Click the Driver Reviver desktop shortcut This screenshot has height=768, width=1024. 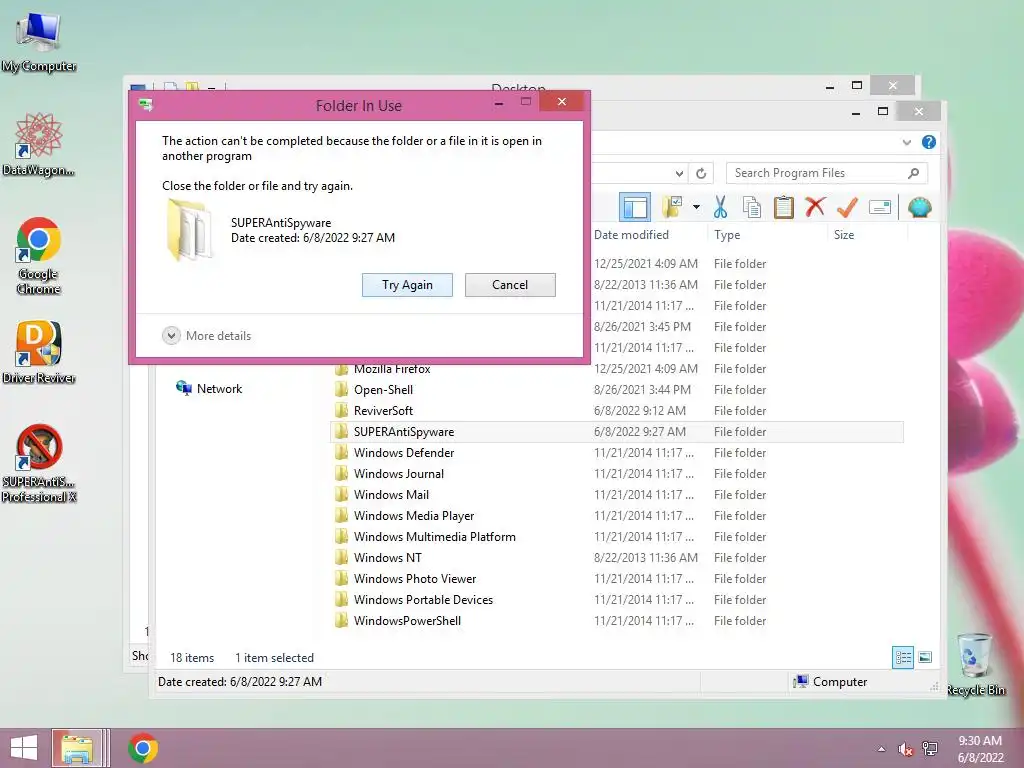[39, 353]
